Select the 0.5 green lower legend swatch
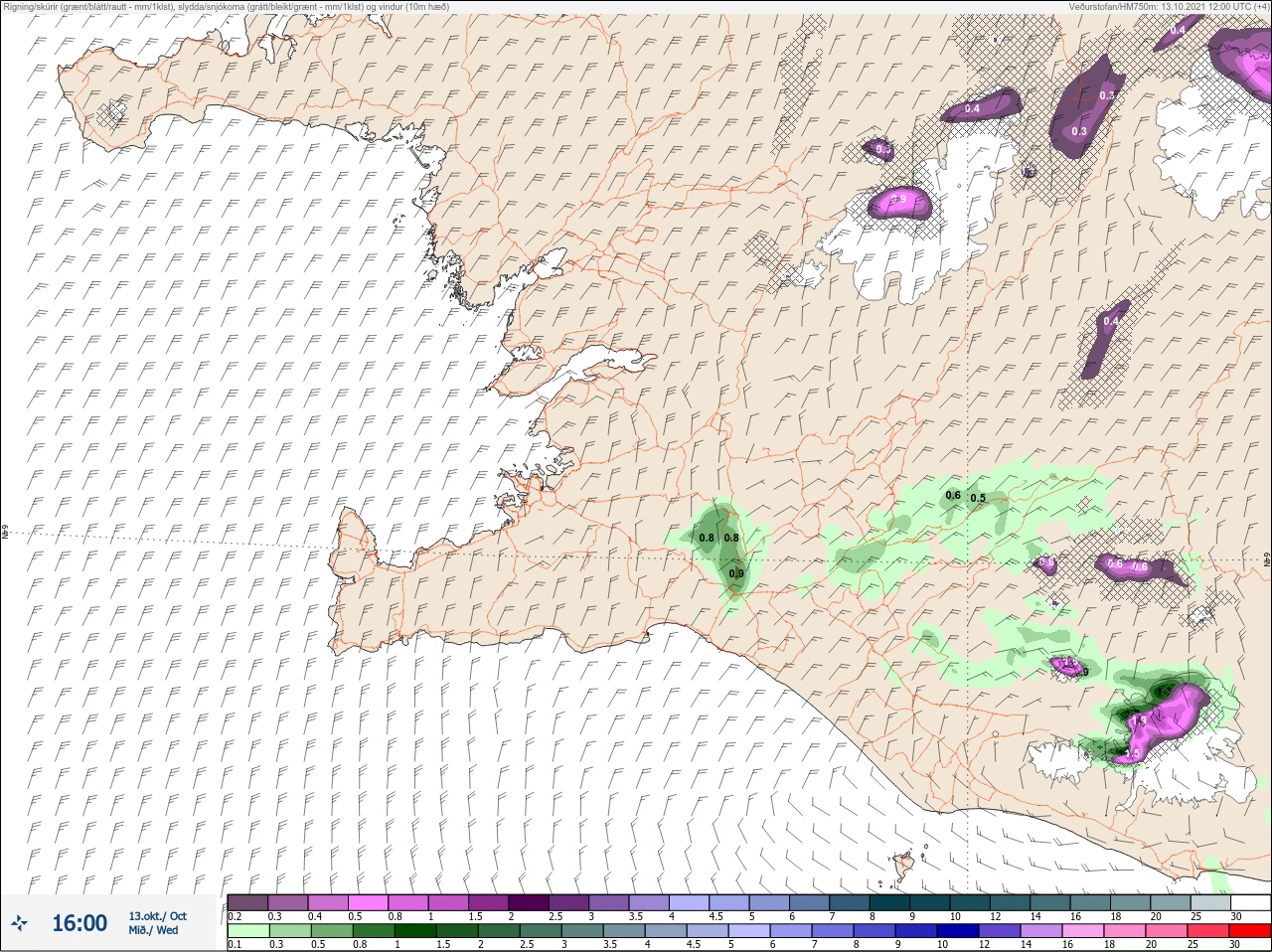Image resolution: width=1272 pixels, height=952 pixels. click(331, 931)
